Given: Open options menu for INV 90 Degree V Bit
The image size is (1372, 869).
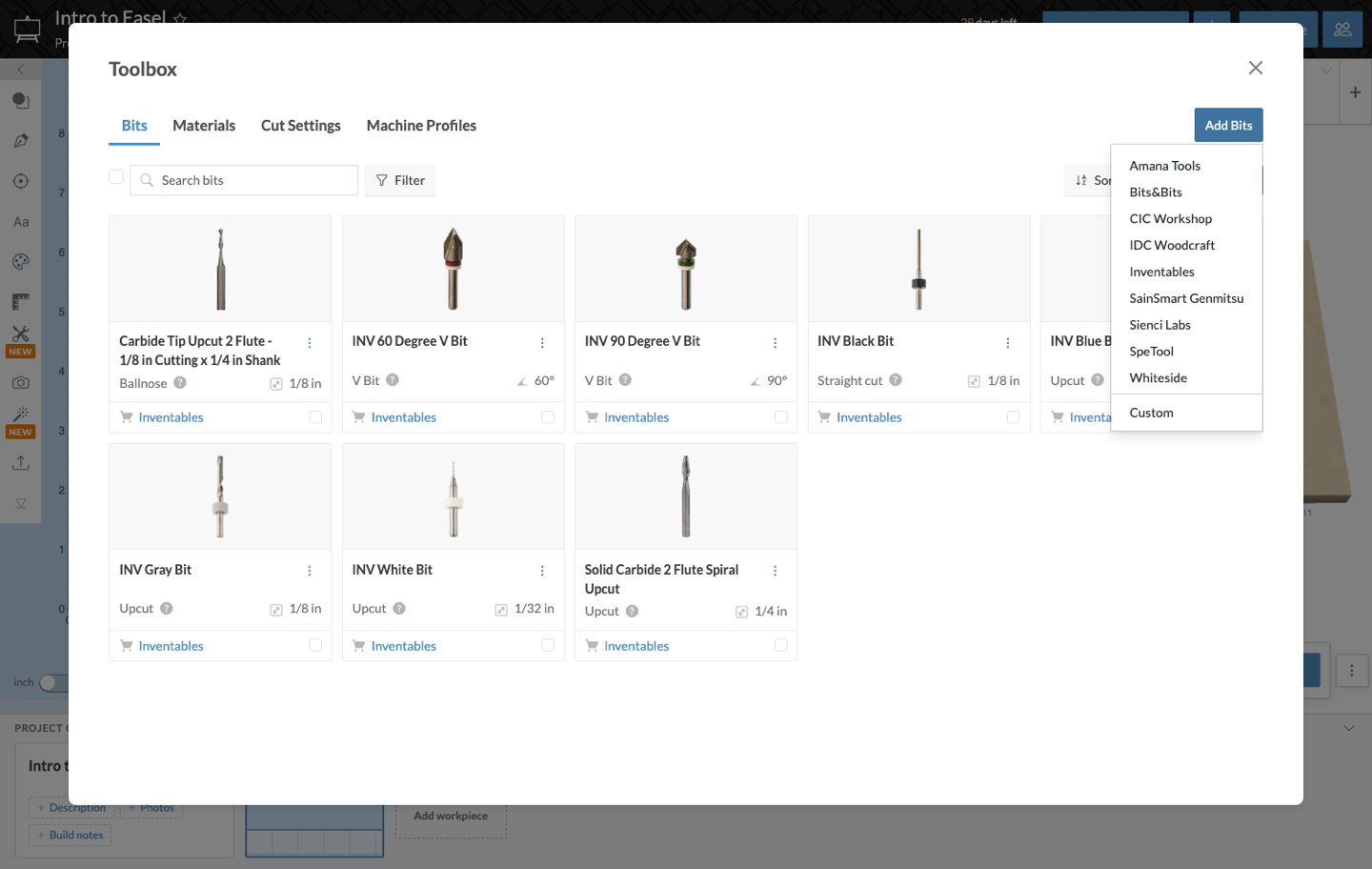Looking at the screenshot, I should pyautogui.click(x=775, y=343).
